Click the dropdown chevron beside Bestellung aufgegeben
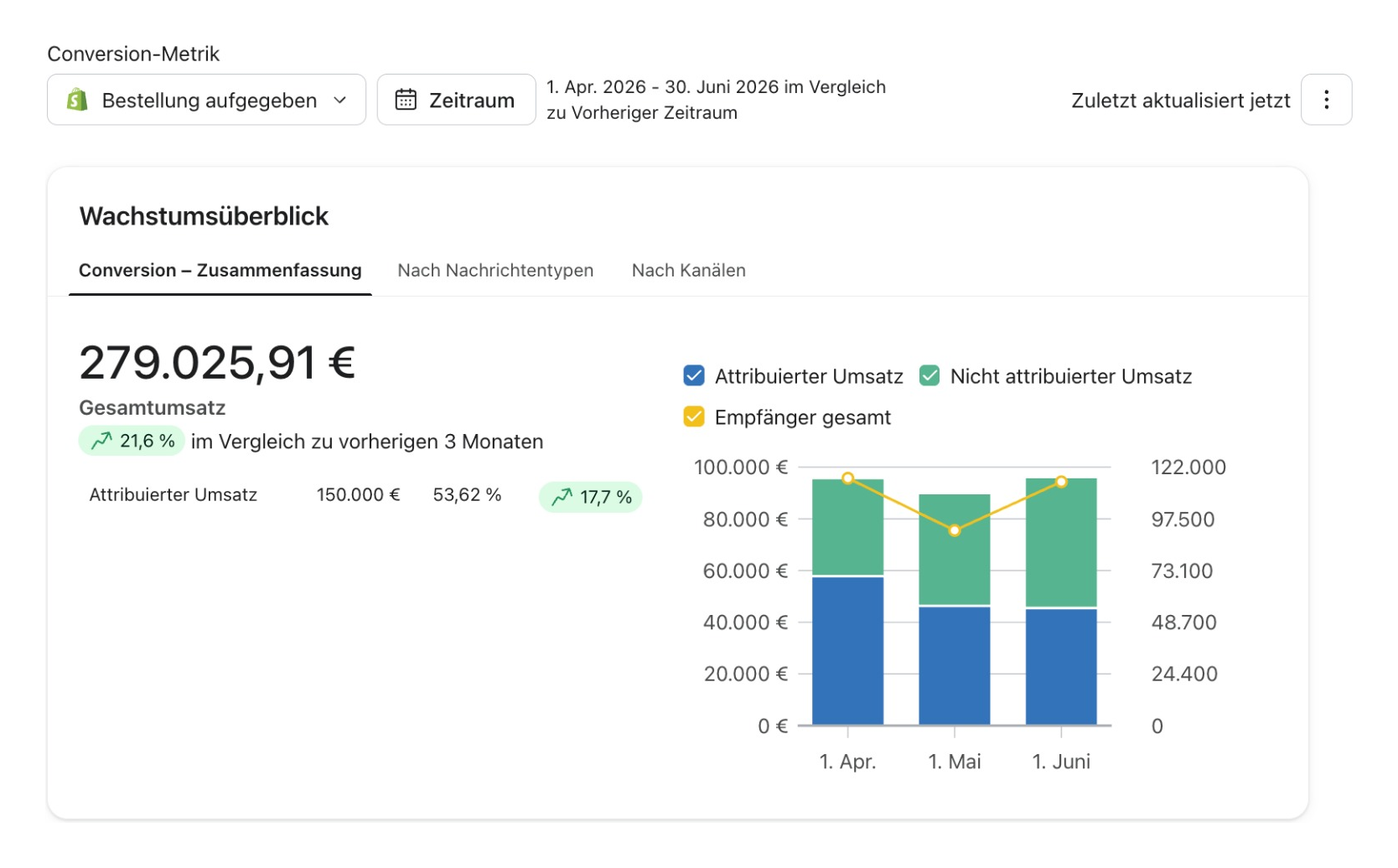 click(340, 100)
